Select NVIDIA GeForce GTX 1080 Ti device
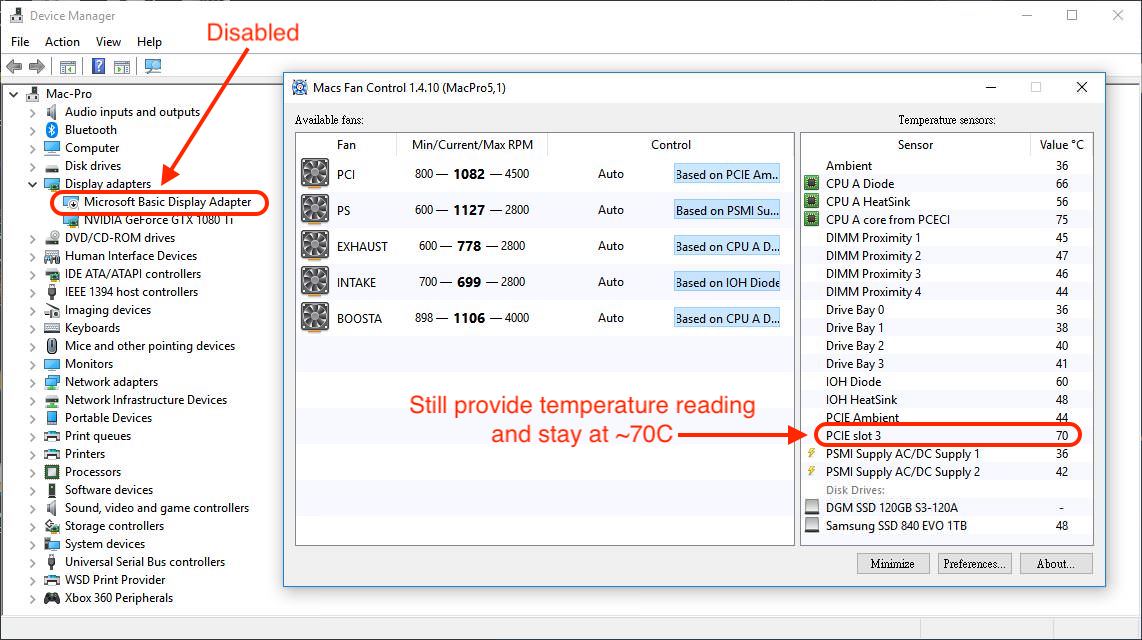The height and width of the screenshot is (640, 1142). coord(158,220)
